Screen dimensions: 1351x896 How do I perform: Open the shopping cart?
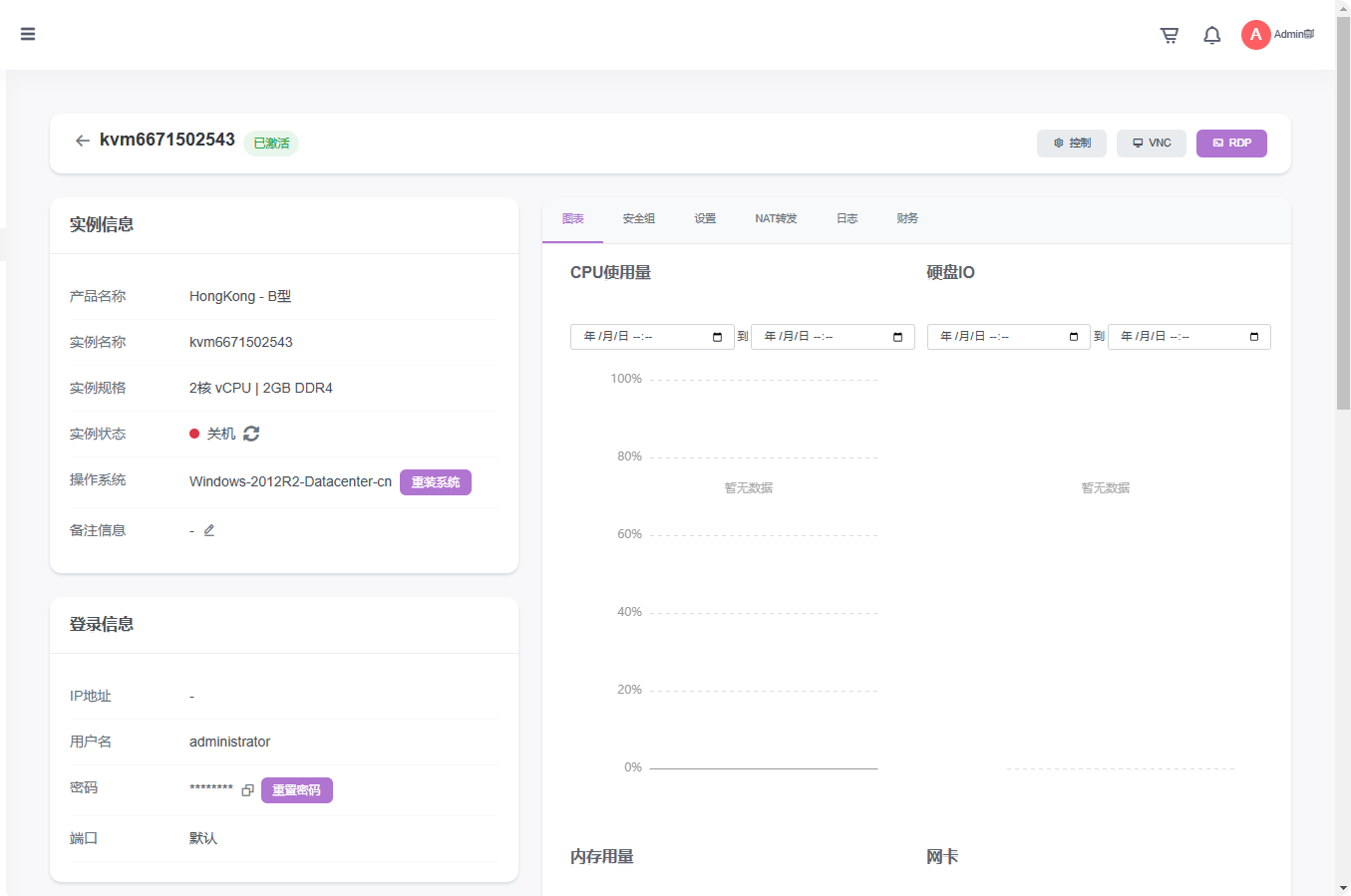(x=1170, y=35)
